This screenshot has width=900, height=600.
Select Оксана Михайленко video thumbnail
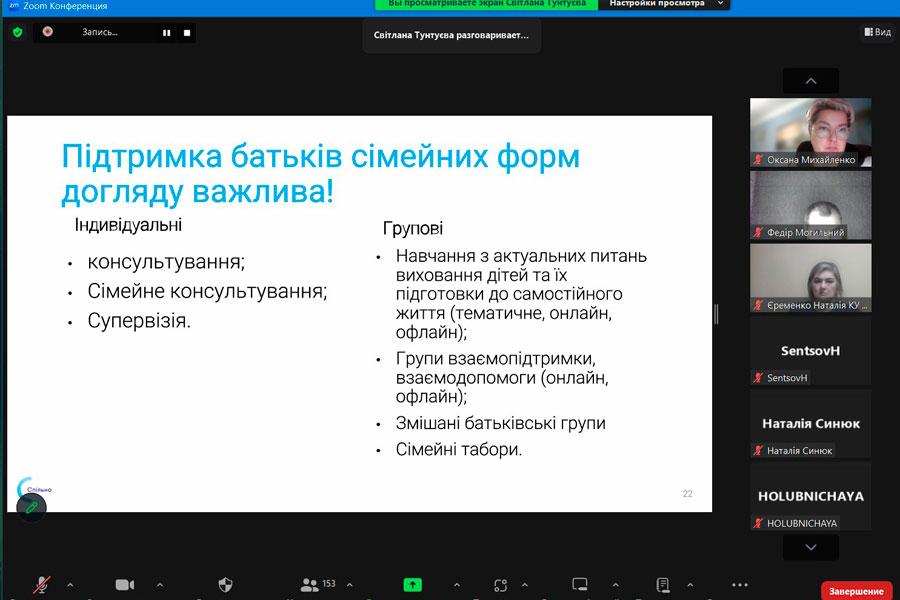810,132
